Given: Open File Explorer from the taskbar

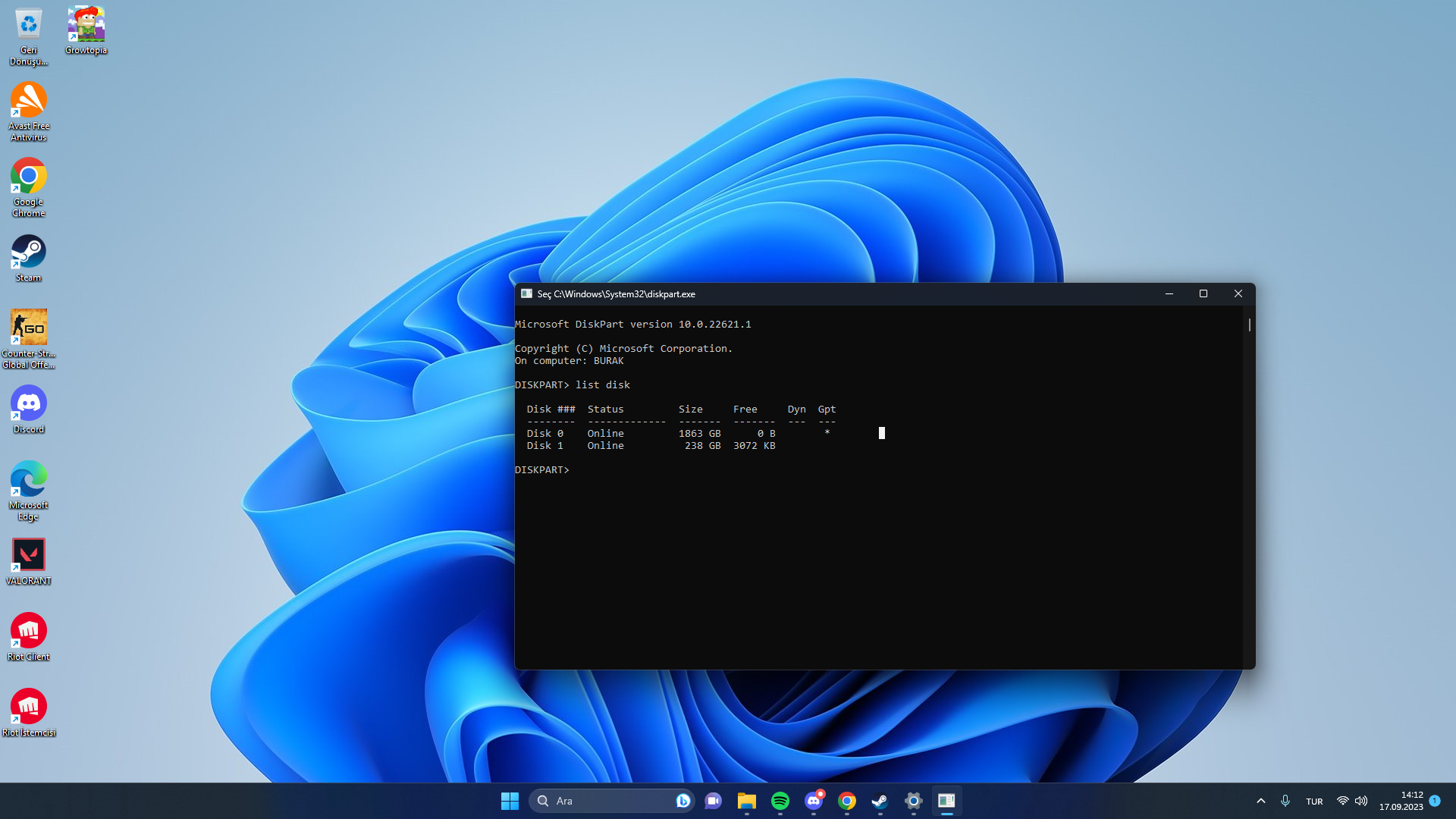Looking at the screenshot, I should tap(746, 801).
